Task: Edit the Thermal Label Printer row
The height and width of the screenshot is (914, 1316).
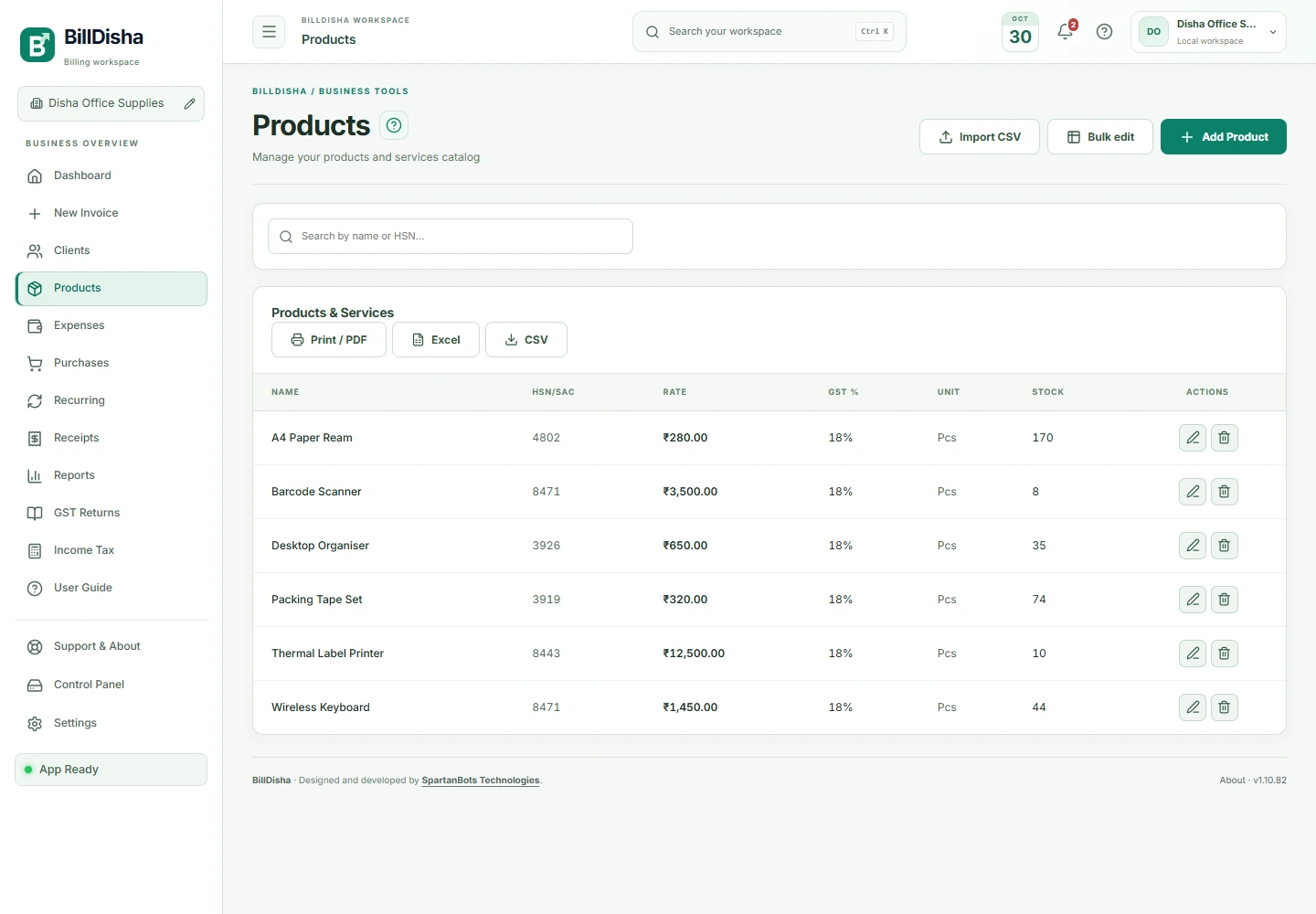Action: (1193, 654)
